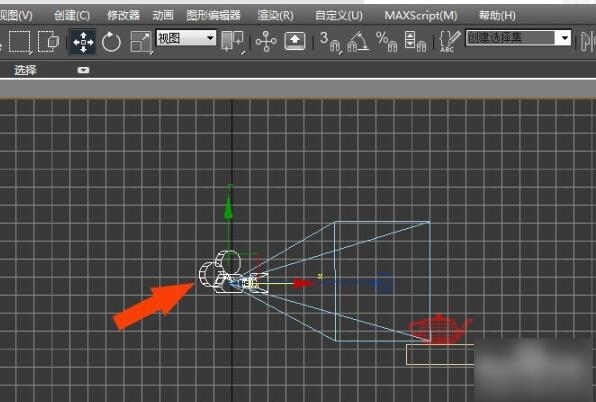The width and height of the screenshot is (596, 402).
Task: Open the 创建(C) menu
Action: (x=72, y=16)
